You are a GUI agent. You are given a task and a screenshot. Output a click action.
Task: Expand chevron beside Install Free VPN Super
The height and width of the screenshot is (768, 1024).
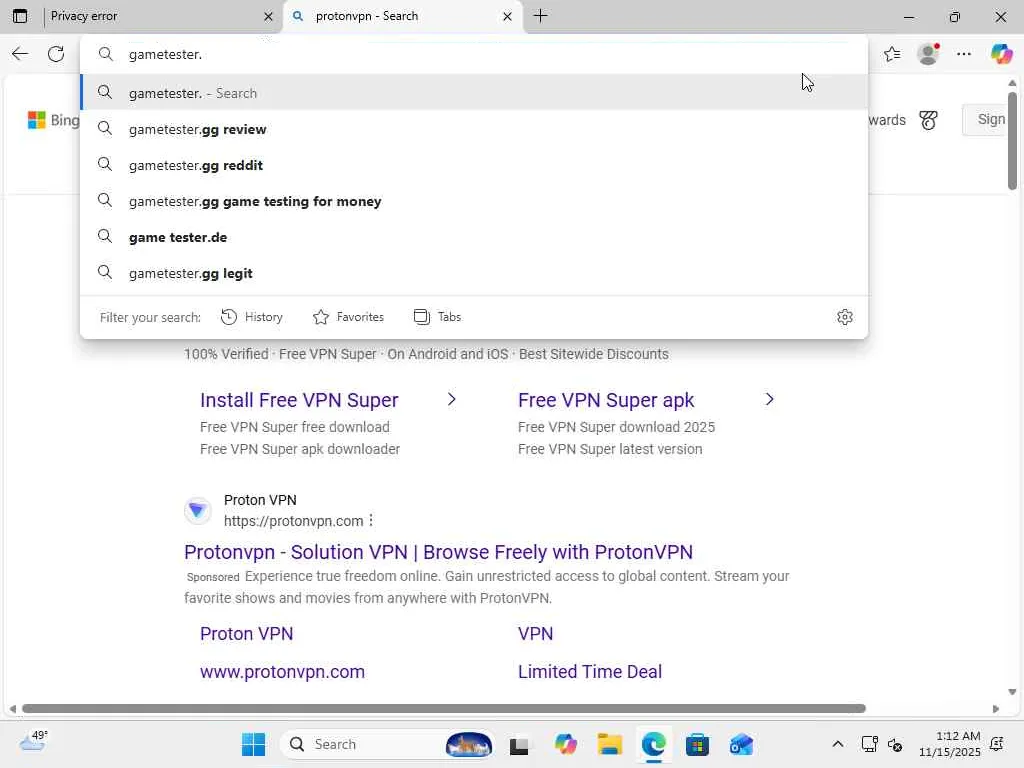tap(451, 399)
